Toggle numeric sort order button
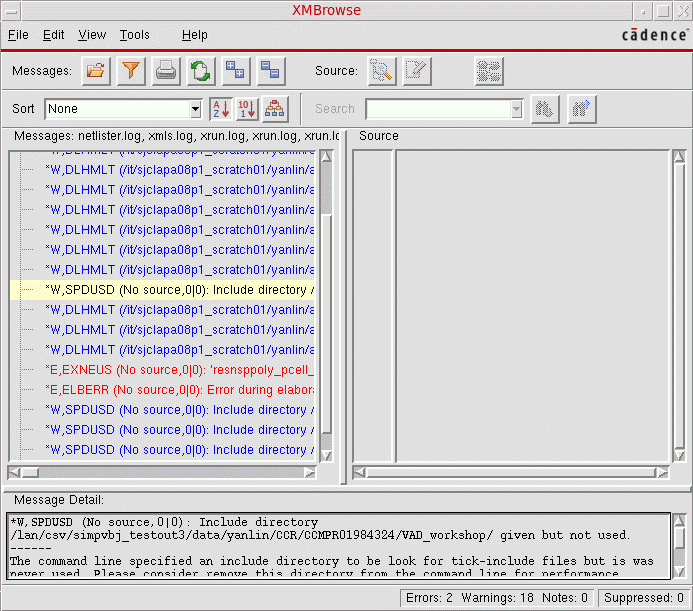This screenshot has height=611, width=693. point(247,109)
